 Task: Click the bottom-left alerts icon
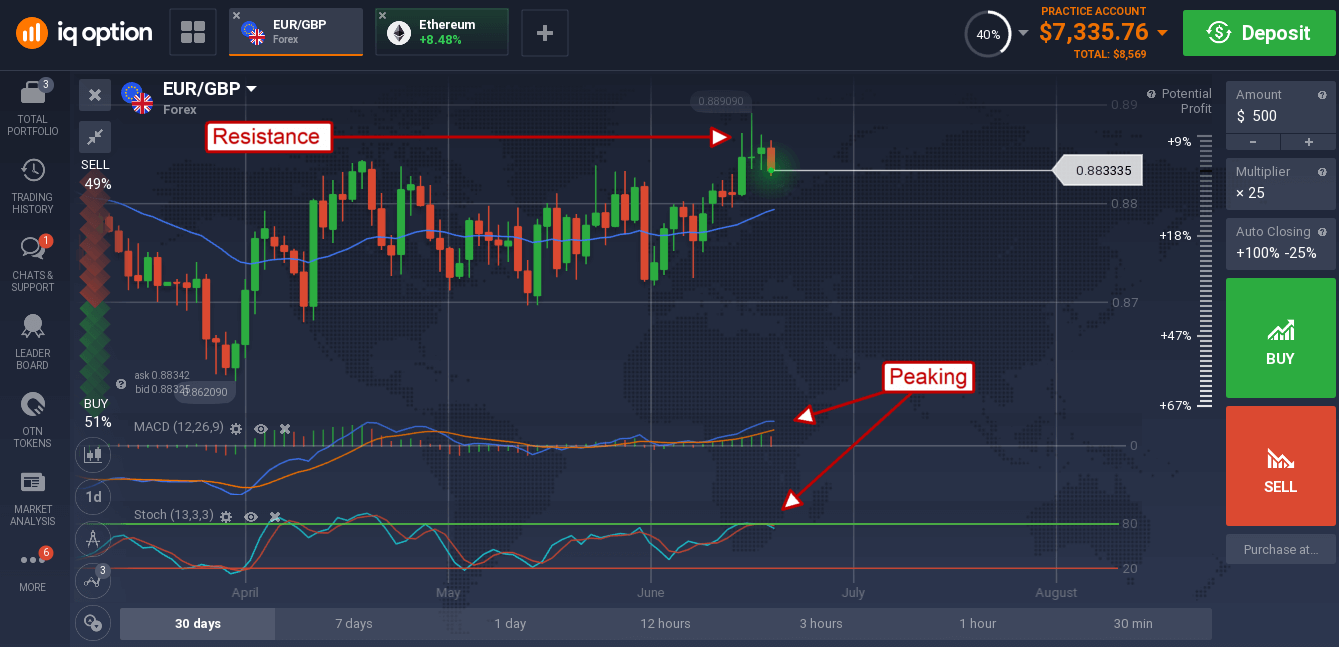[x=93, y=622]
